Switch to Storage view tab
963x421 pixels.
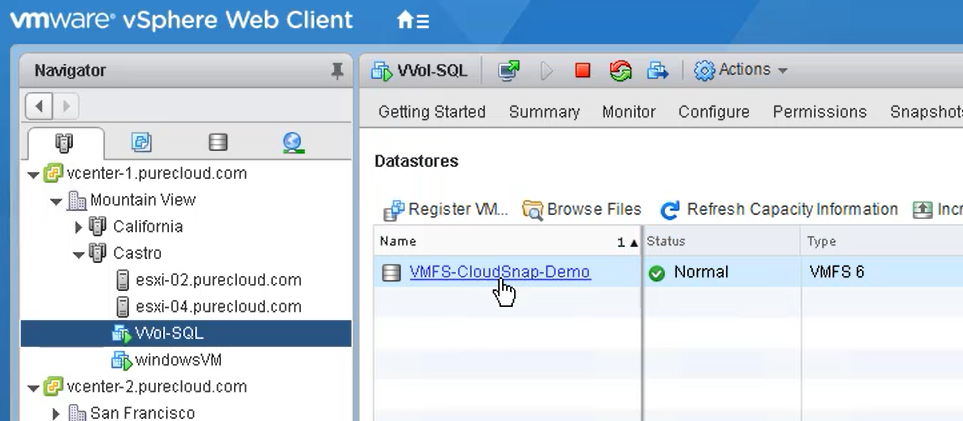218,143
